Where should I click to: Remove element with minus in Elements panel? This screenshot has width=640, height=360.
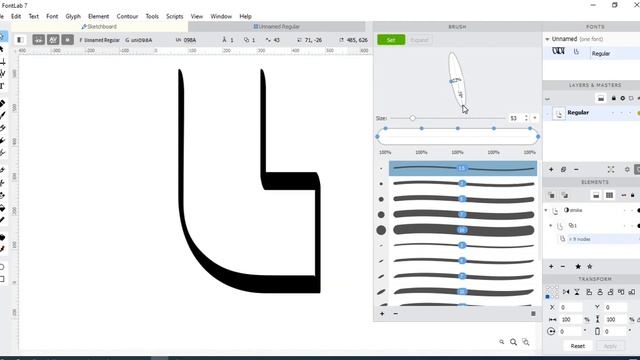[x=563, y=267]
